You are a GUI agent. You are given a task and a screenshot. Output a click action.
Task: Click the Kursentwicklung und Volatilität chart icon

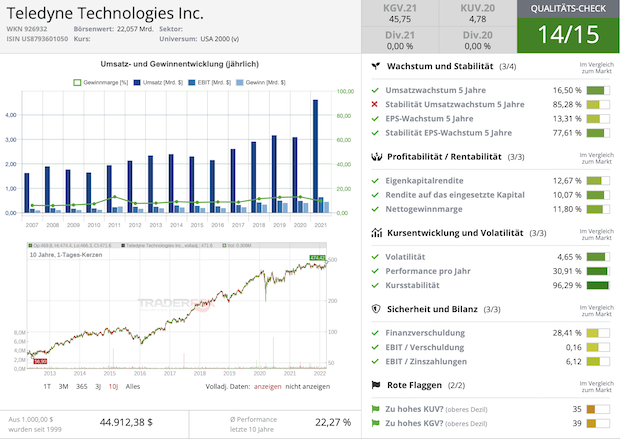pyautogui.click(x=376, y=233)
